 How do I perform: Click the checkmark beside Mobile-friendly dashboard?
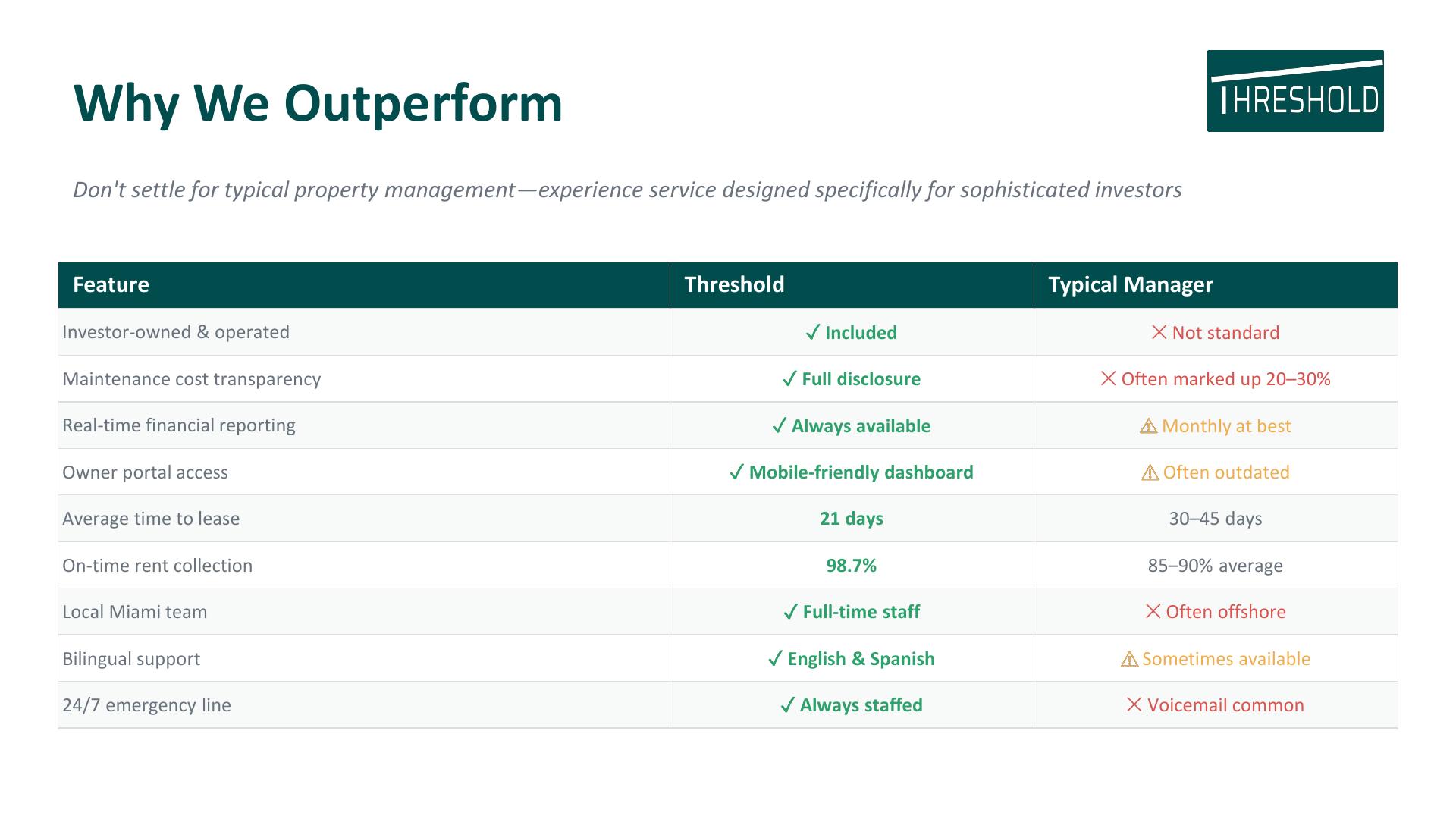736,472
